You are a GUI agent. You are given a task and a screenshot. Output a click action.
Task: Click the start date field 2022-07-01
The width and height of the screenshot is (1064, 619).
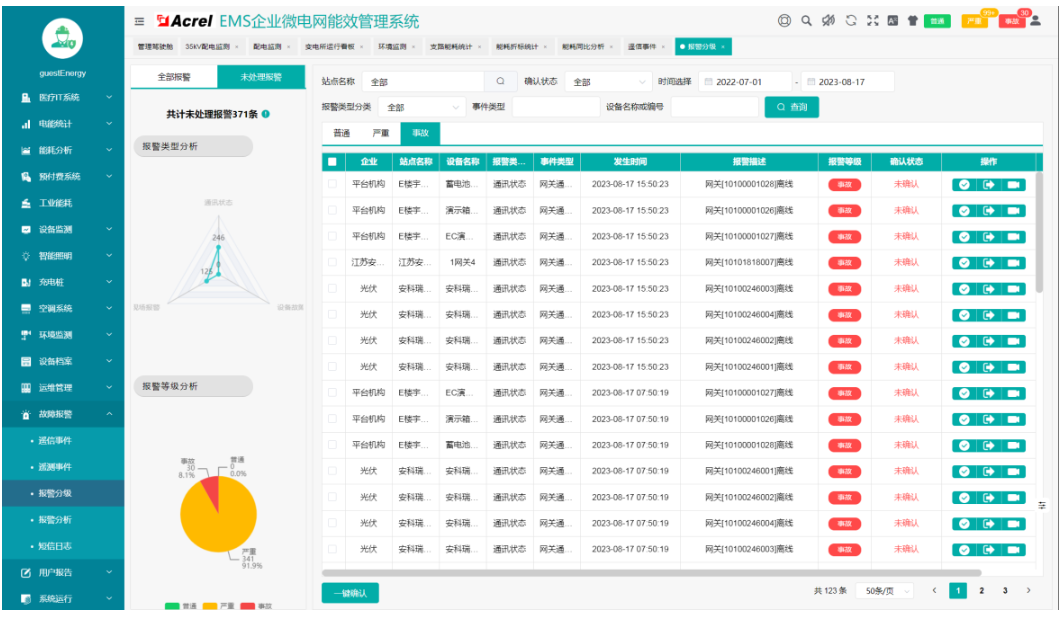click(745, 81)
